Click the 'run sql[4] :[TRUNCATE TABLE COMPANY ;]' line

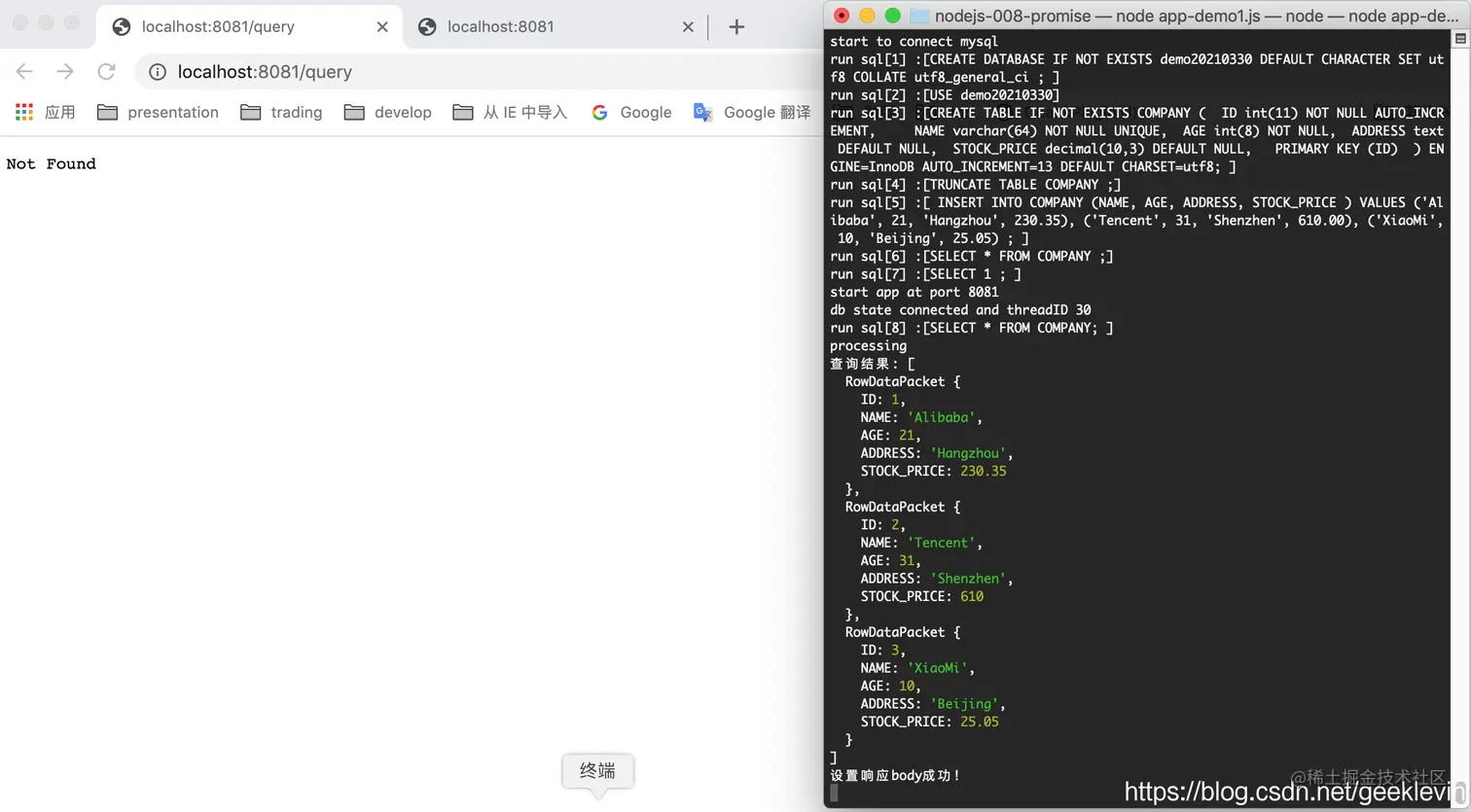coord(976,185)
